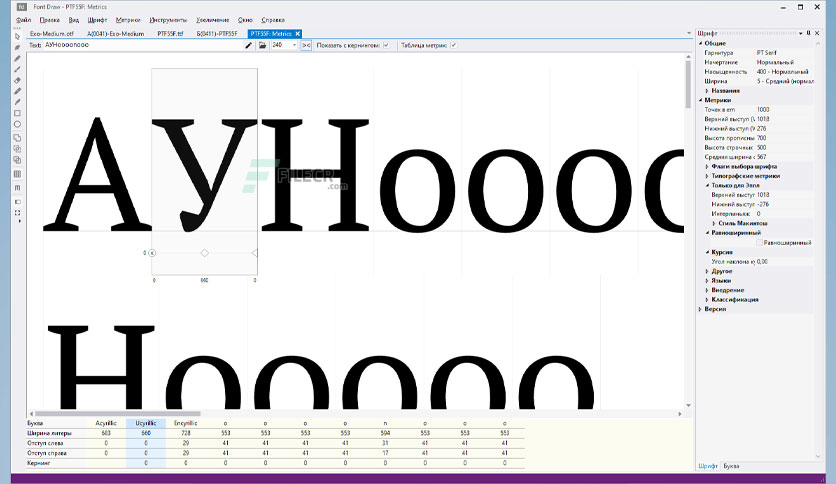The height and width of the screenshot is (484, 836).
Task: Select the ellipse shape tool
Action: (x=18, y=125)
